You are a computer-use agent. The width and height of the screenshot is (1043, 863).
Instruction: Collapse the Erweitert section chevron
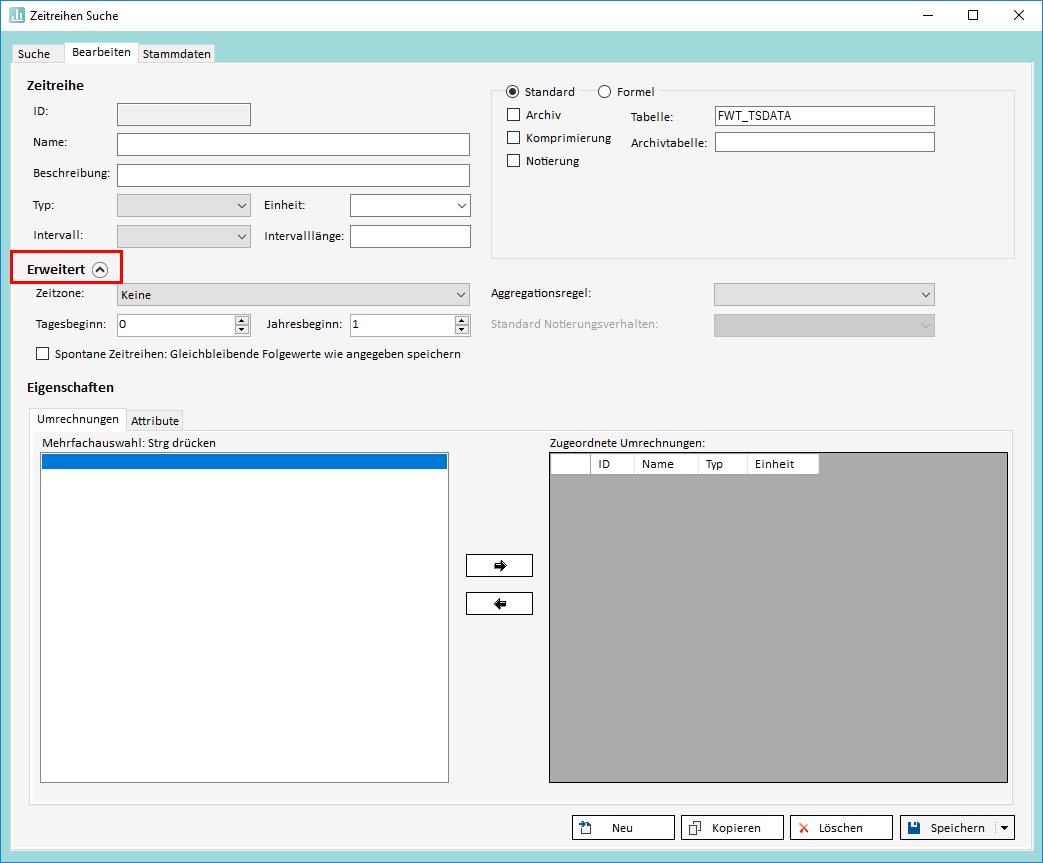pos(99,269)
